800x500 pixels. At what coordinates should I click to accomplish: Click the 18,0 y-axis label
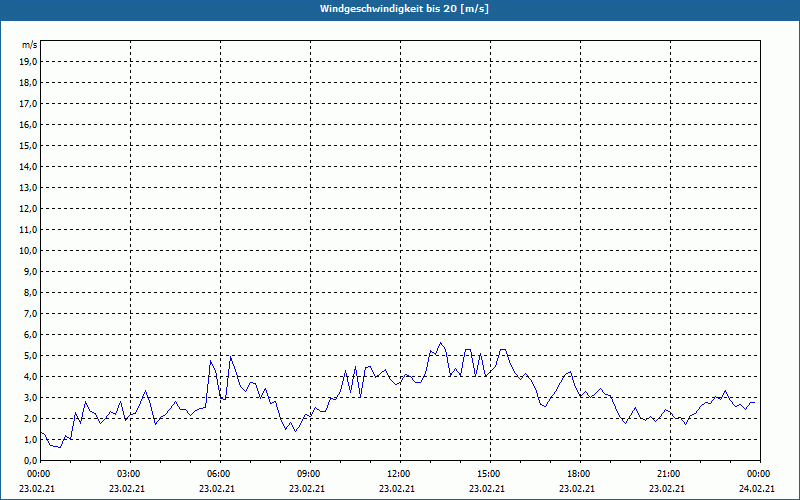pos(29,83)
